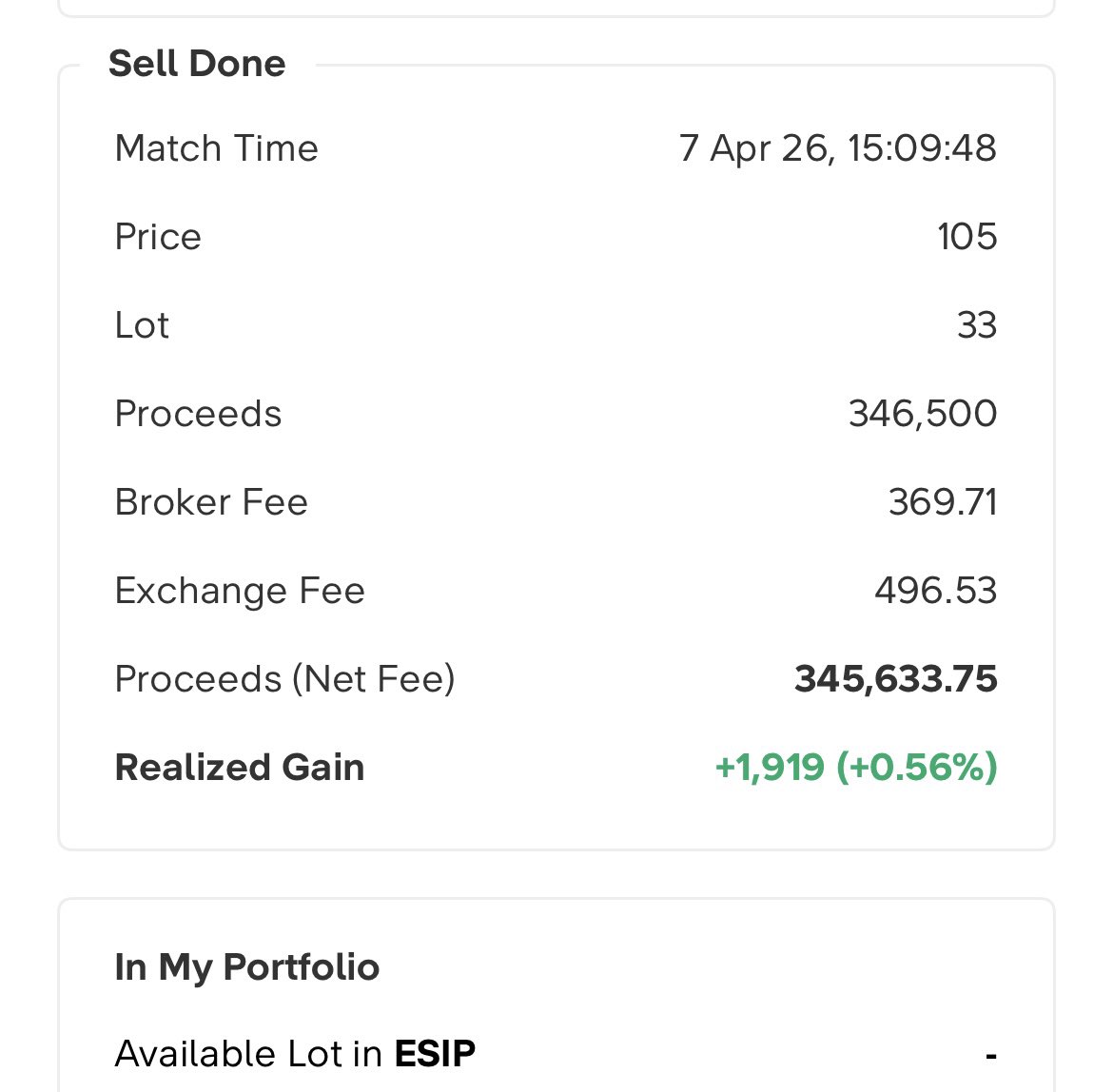Select the match time value 7 Apr 26, 15:09:48
The width and height of the screenshot is (1113, 1092).
click(837, 148)
